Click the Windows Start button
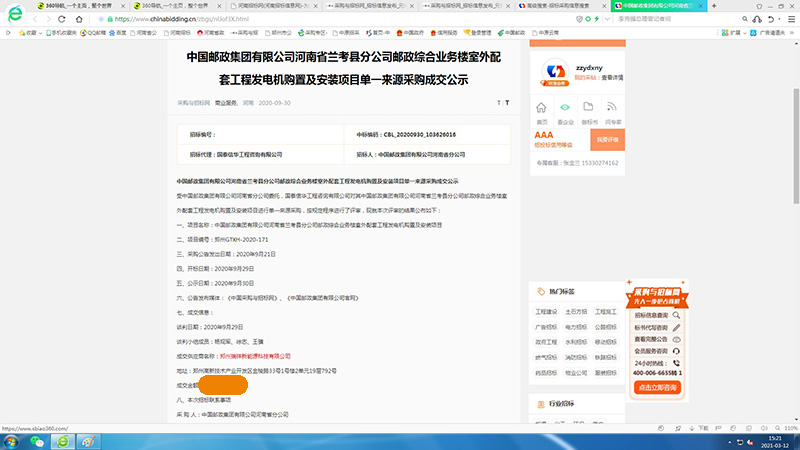 [11, 441]
